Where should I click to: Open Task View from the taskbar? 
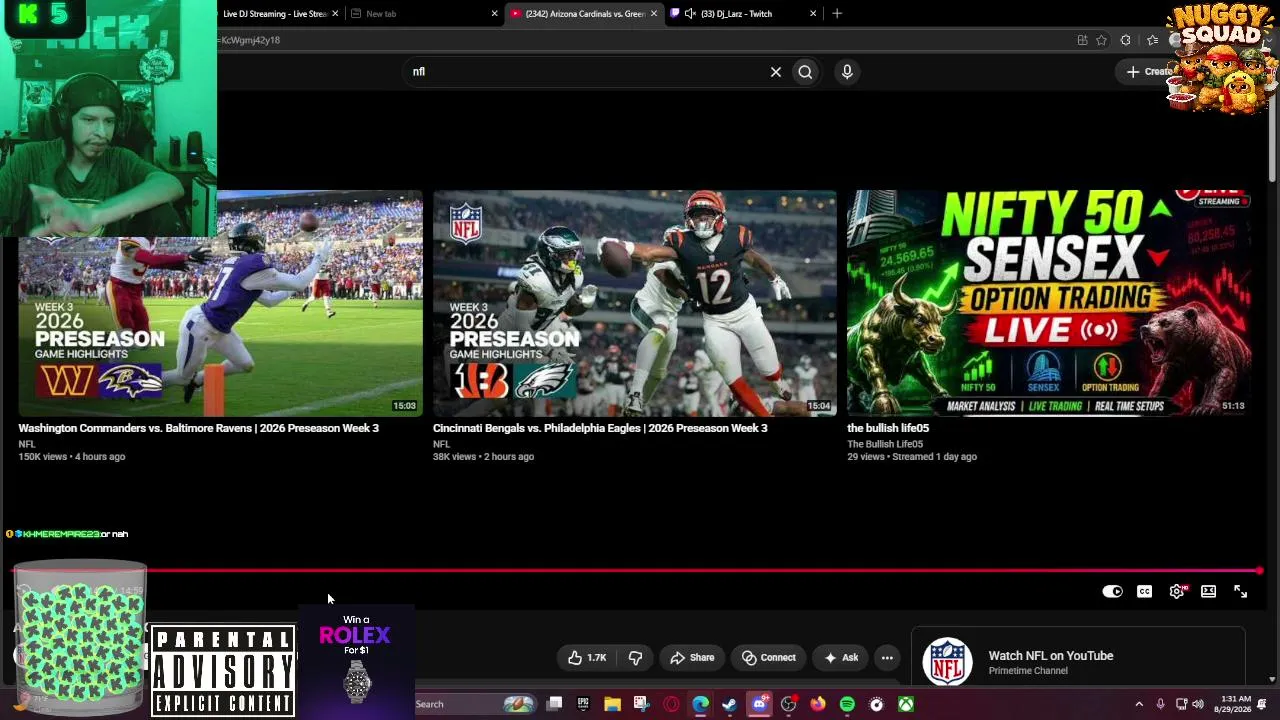(555, 704)
